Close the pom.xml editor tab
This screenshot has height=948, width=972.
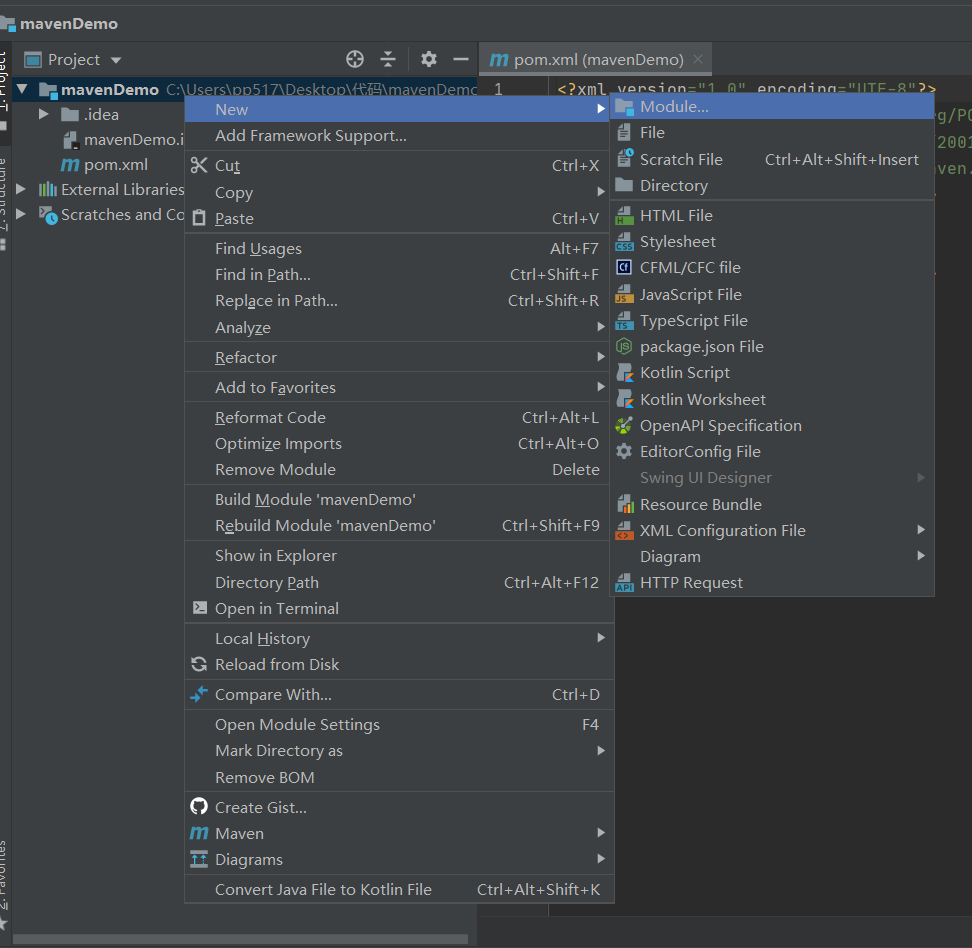tap(698, 59)
